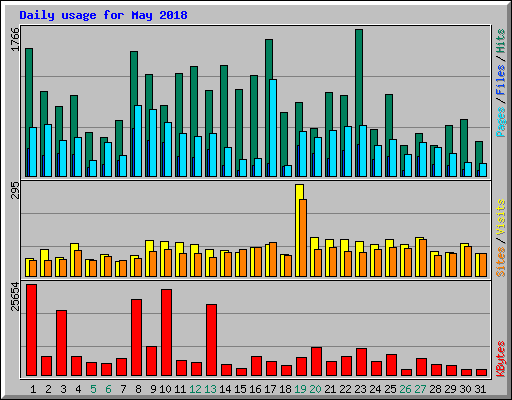Click green weekend day label 6
Viewport: 512px width, 400px height.
click(x=108, y=389)
